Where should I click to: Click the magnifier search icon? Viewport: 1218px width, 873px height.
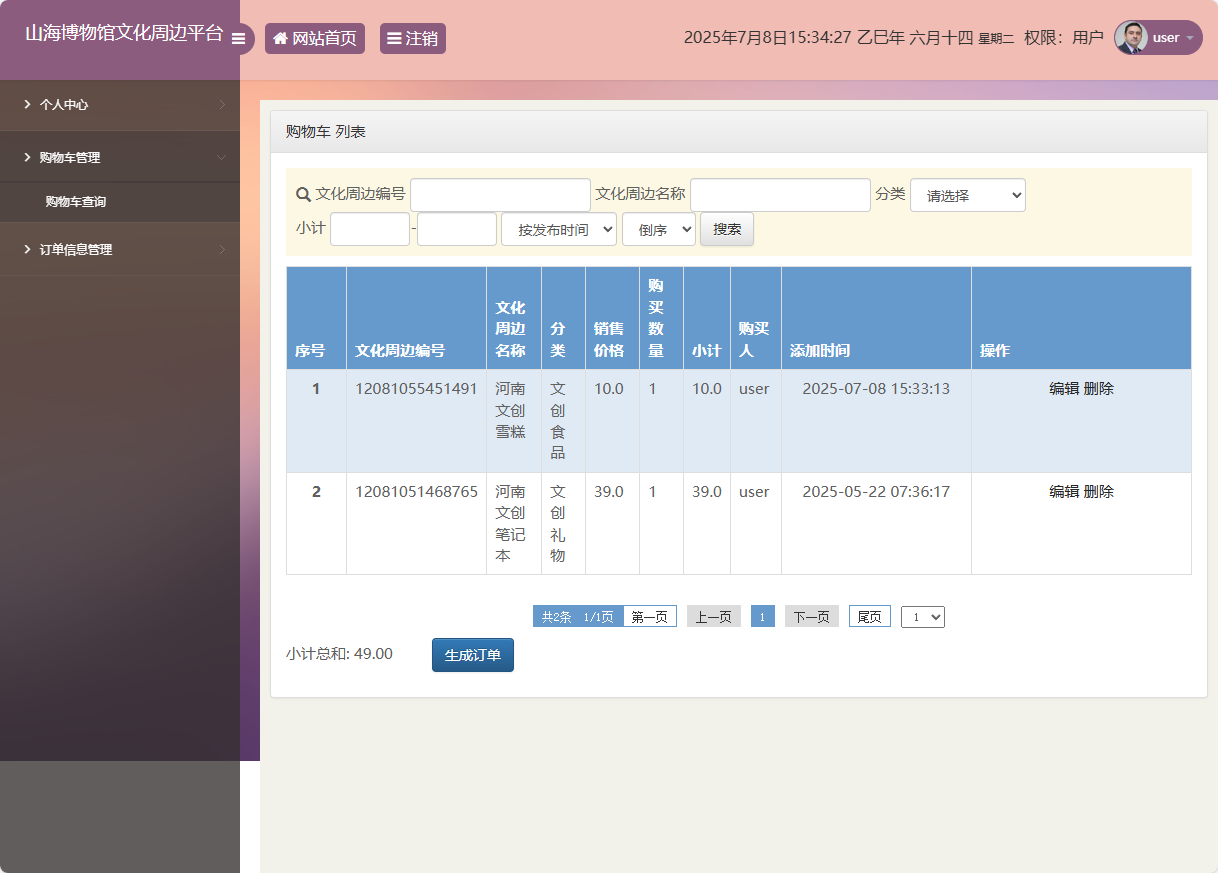(x=303, y=194)
